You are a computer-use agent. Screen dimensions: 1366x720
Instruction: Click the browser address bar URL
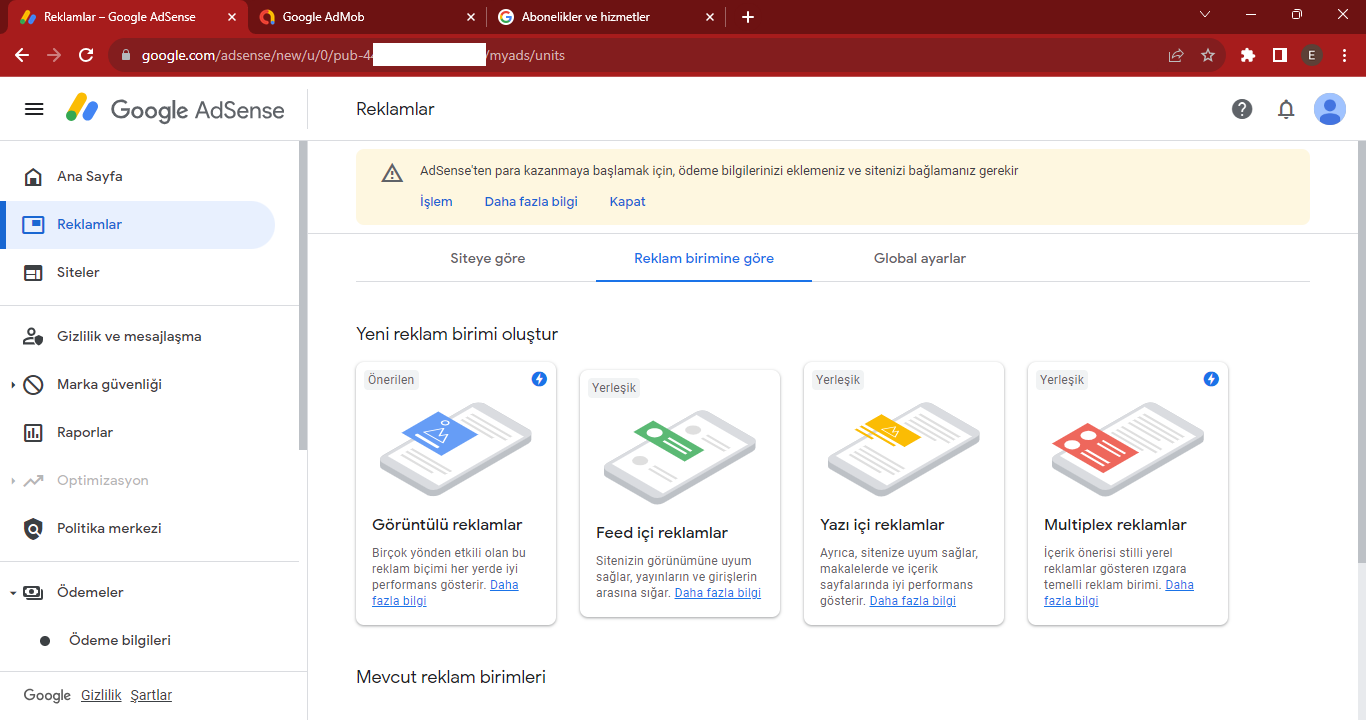(x=640, y=56)
